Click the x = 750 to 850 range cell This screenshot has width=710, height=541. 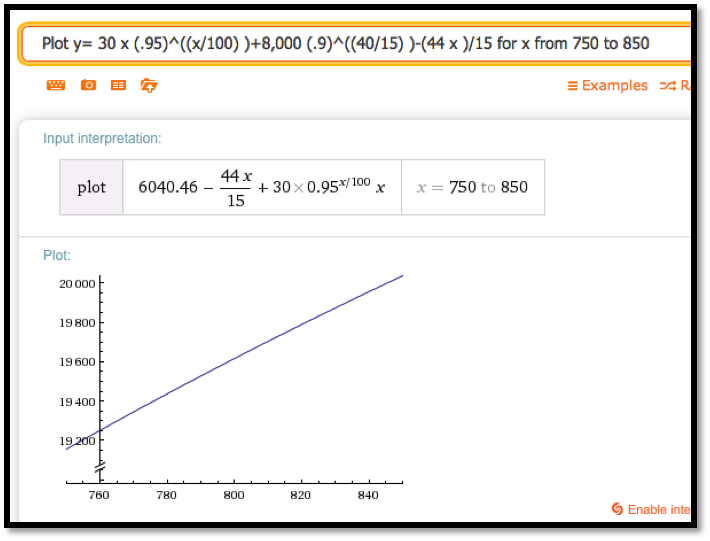(x=473, y=187)
